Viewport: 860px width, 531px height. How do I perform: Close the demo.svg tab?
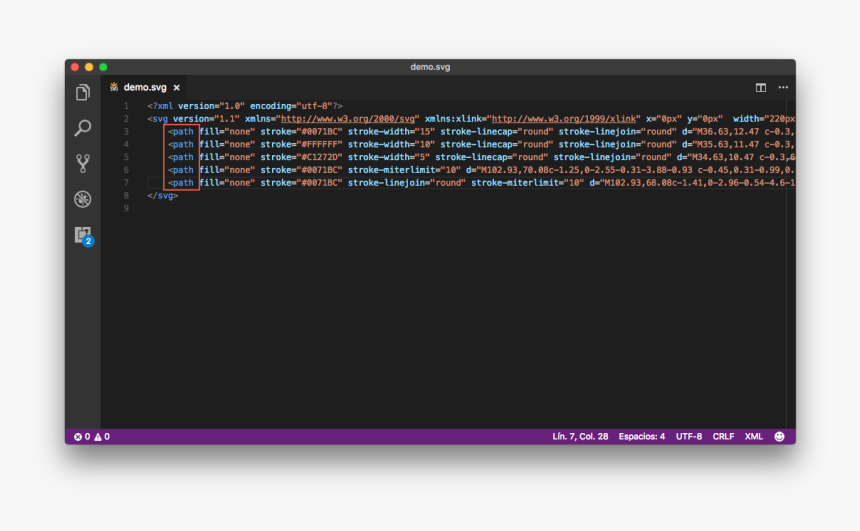pyautogui.click(x=177, y=88)
